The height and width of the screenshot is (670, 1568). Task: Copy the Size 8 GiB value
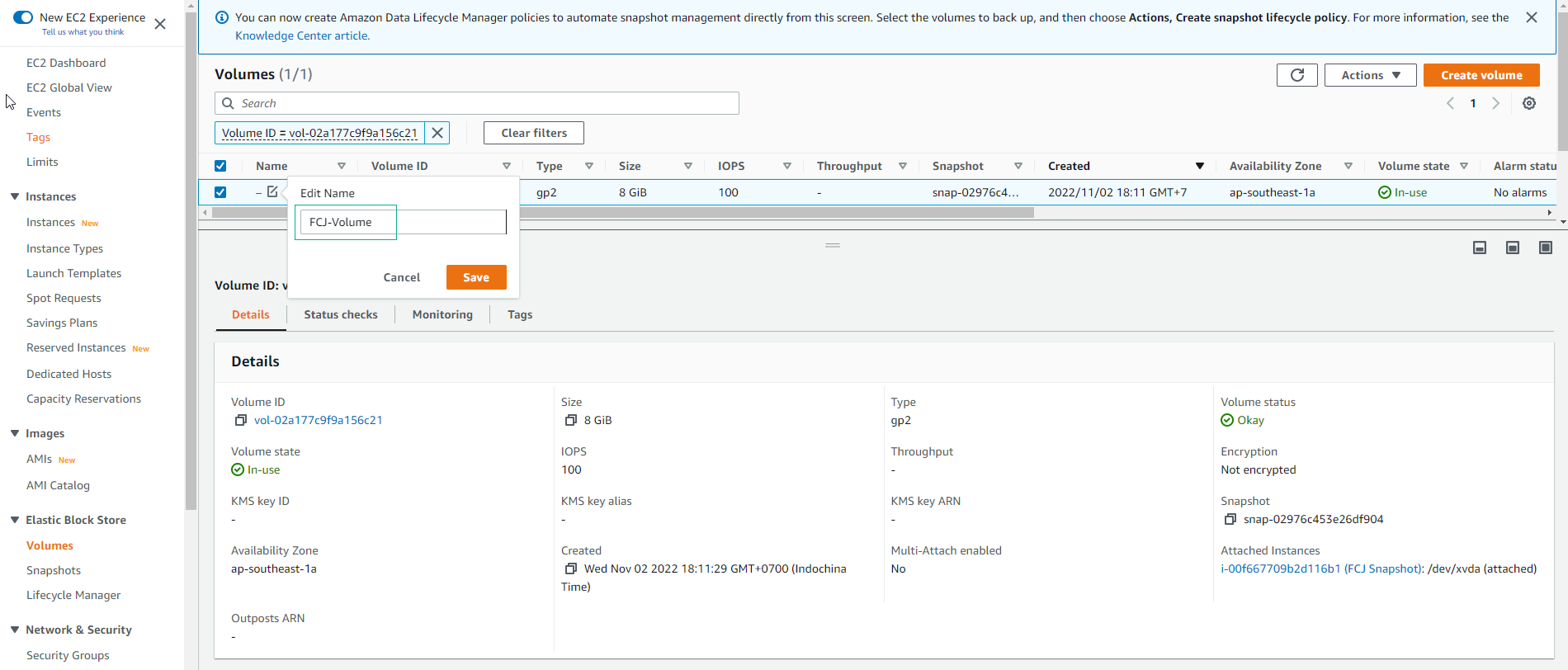point(570,420)
